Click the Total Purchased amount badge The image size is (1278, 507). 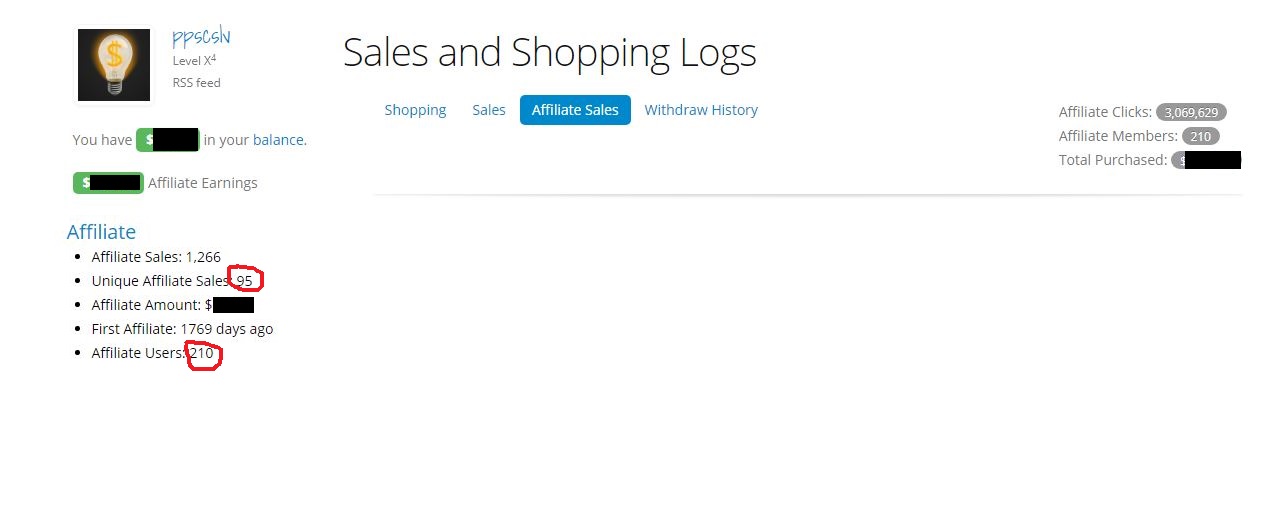pos(1206,160)
